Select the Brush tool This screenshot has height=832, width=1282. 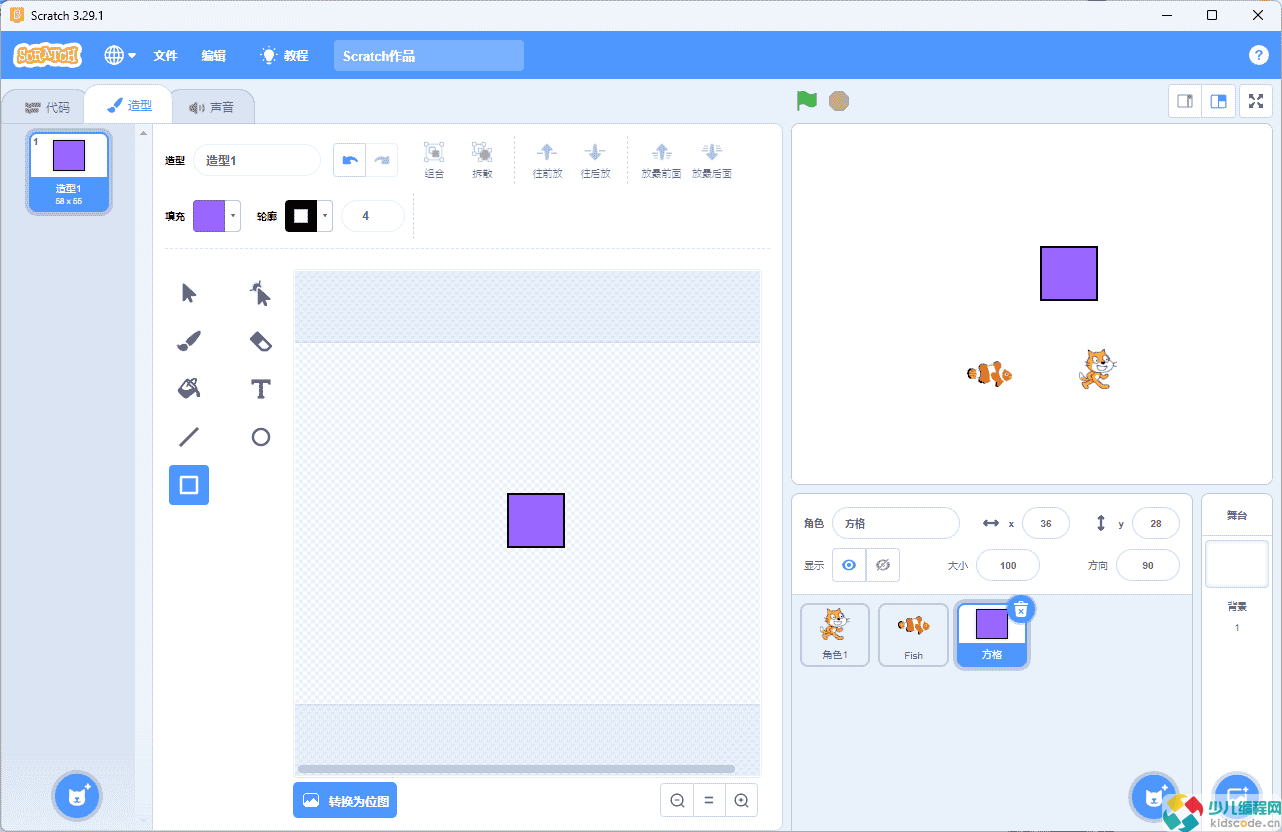click(189, 341)
